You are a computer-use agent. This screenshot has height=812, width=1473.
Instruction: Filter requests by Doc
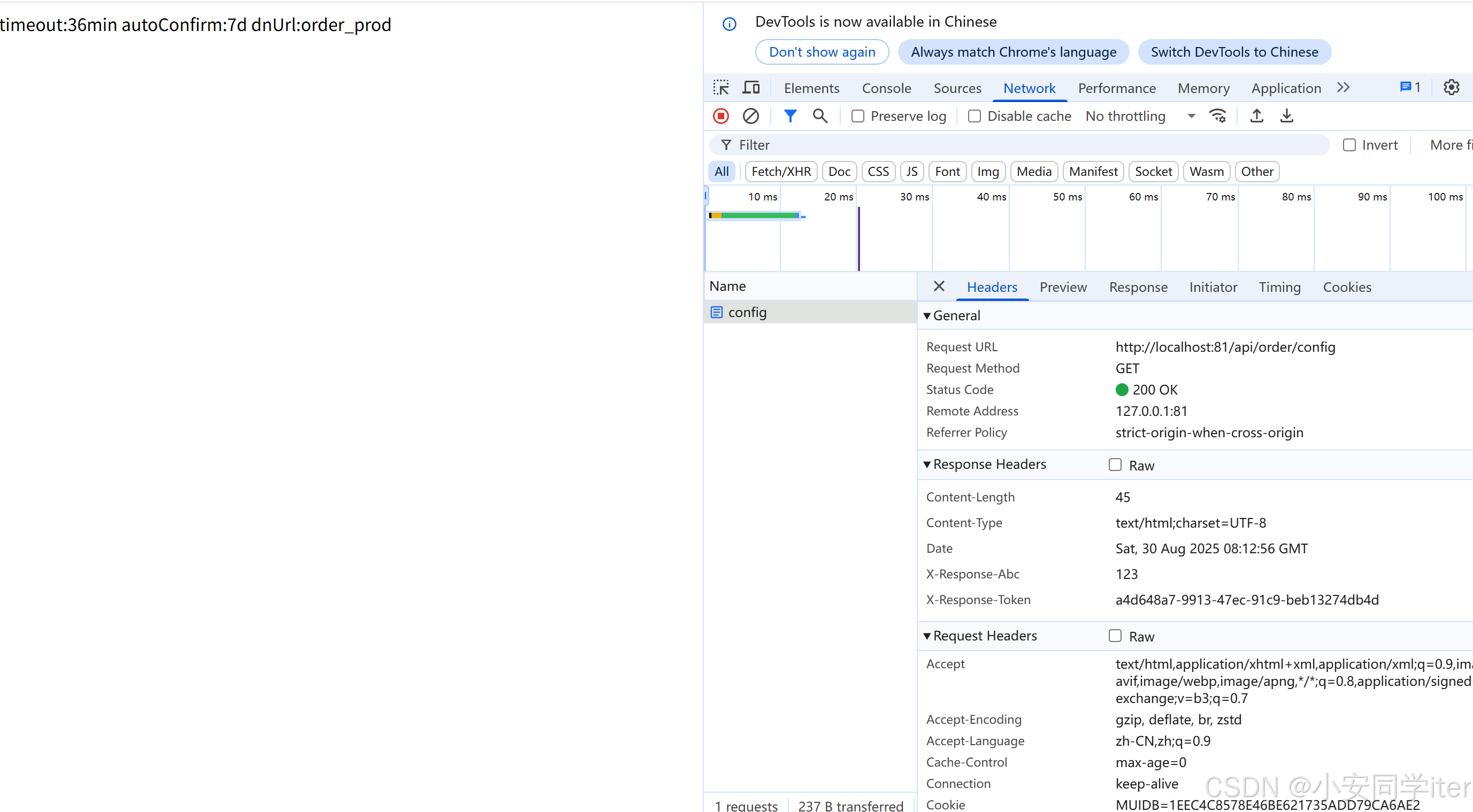click(839, 172)
